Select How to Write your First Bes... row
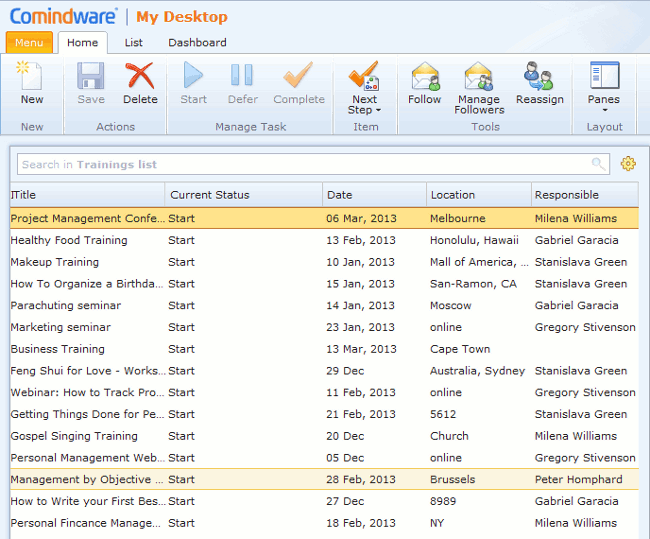The image size is (650, 539). [324, 501]
